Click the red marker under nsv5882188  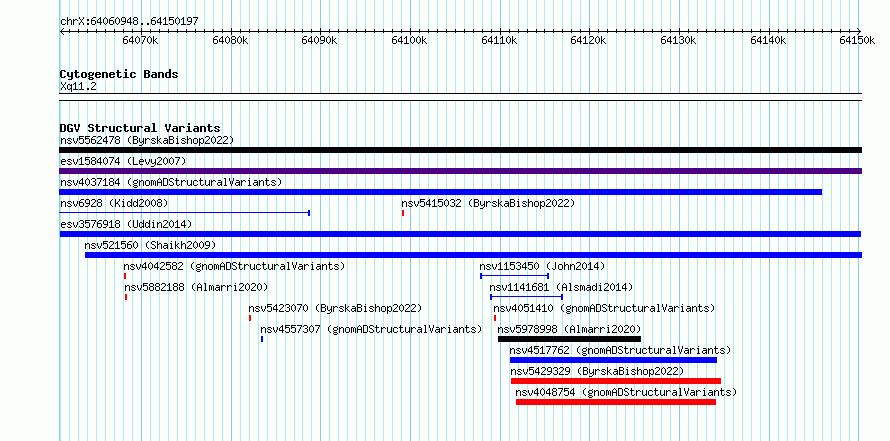126,297
